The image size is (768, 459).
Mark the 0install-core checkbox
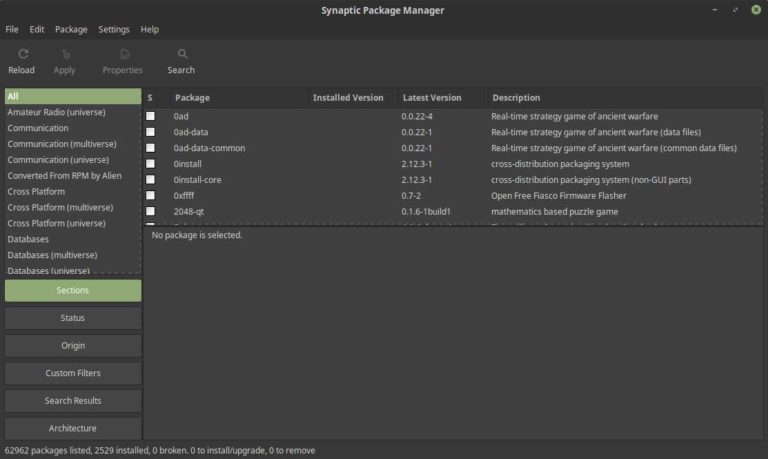(x=150, y=180)
